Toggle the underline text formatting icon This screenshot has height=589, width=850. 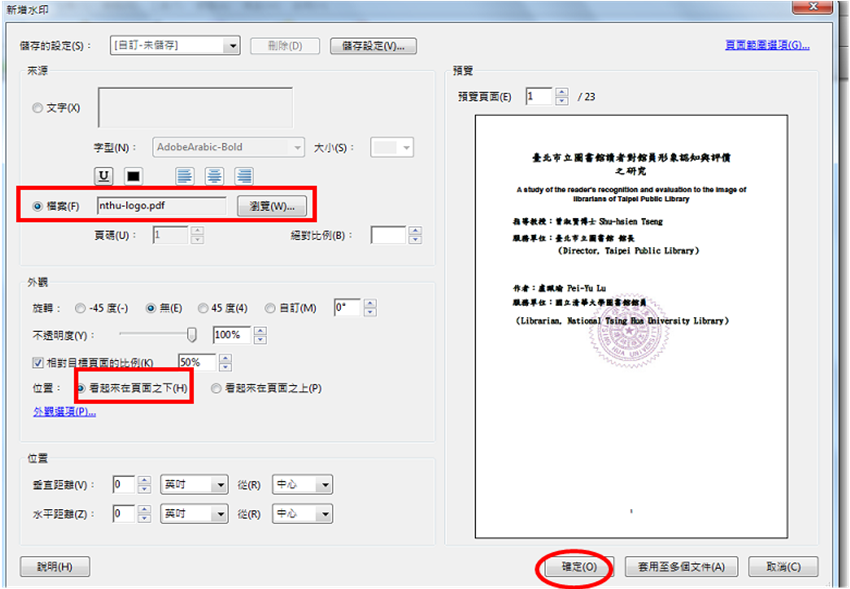point(103,176)
